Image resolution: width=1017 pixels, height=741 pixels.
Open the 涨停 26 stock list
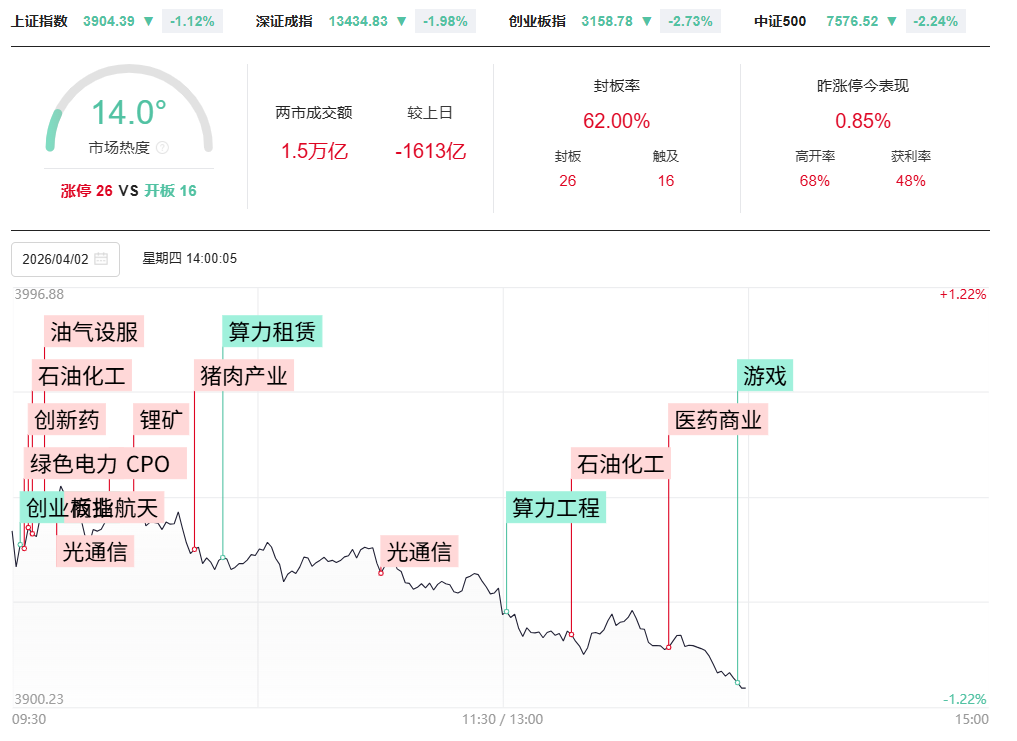click(x=86, y=191)
